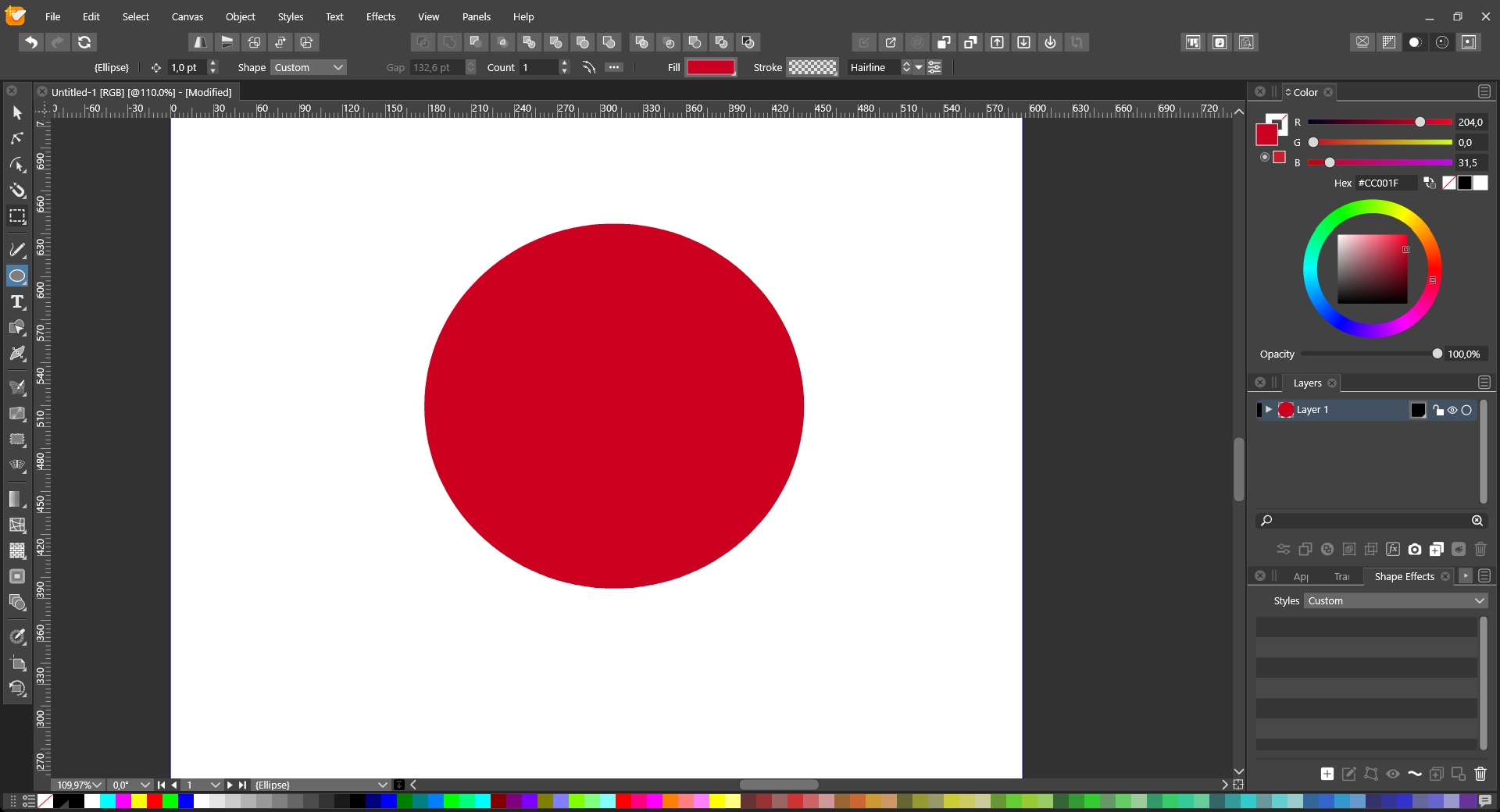Click the Hex color input field
This screenshot has height=812, width=1500.
coord(1385,183)
